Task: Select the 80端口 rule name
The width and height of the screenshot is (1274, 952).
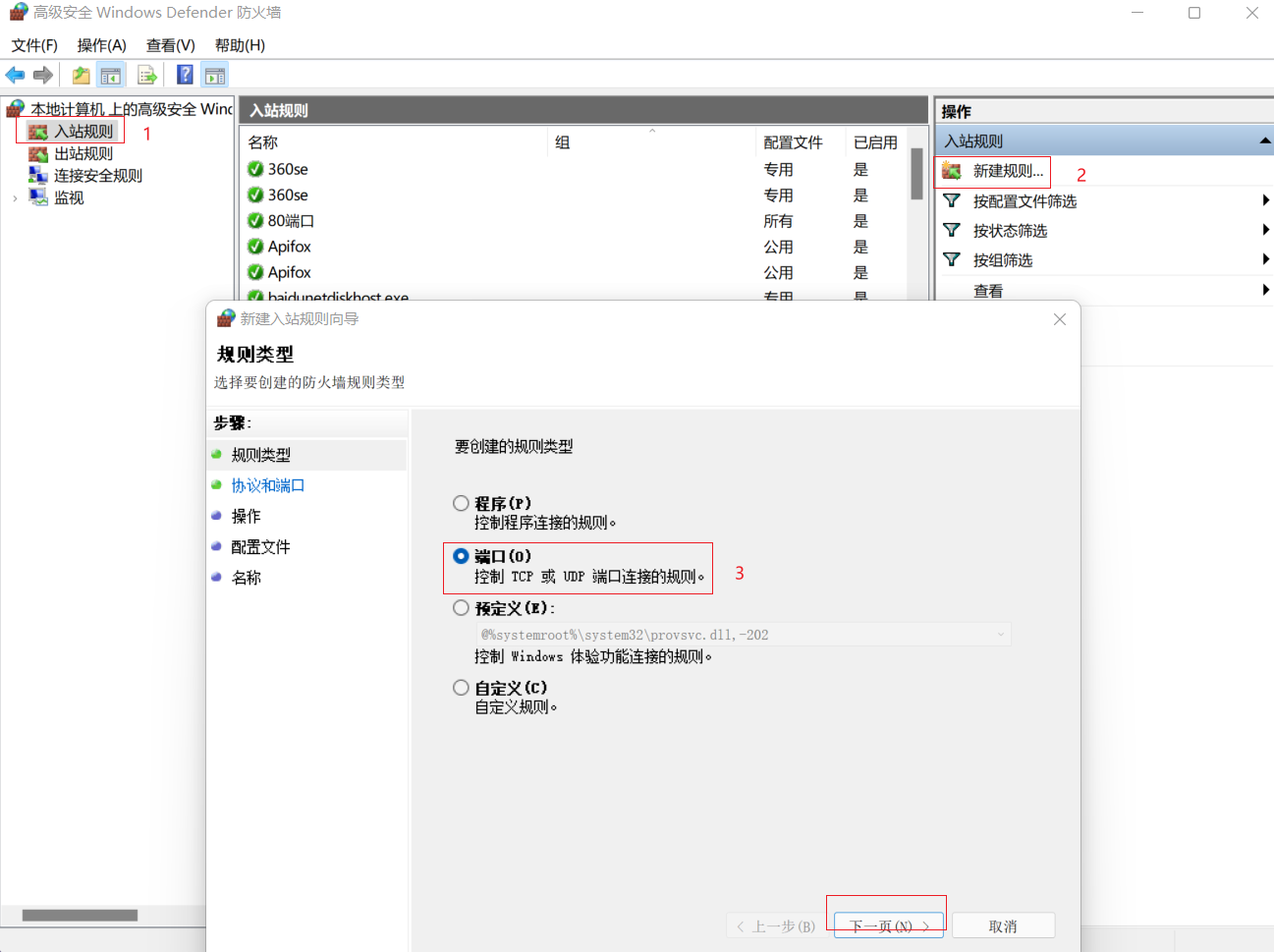Action: [291, 221]
